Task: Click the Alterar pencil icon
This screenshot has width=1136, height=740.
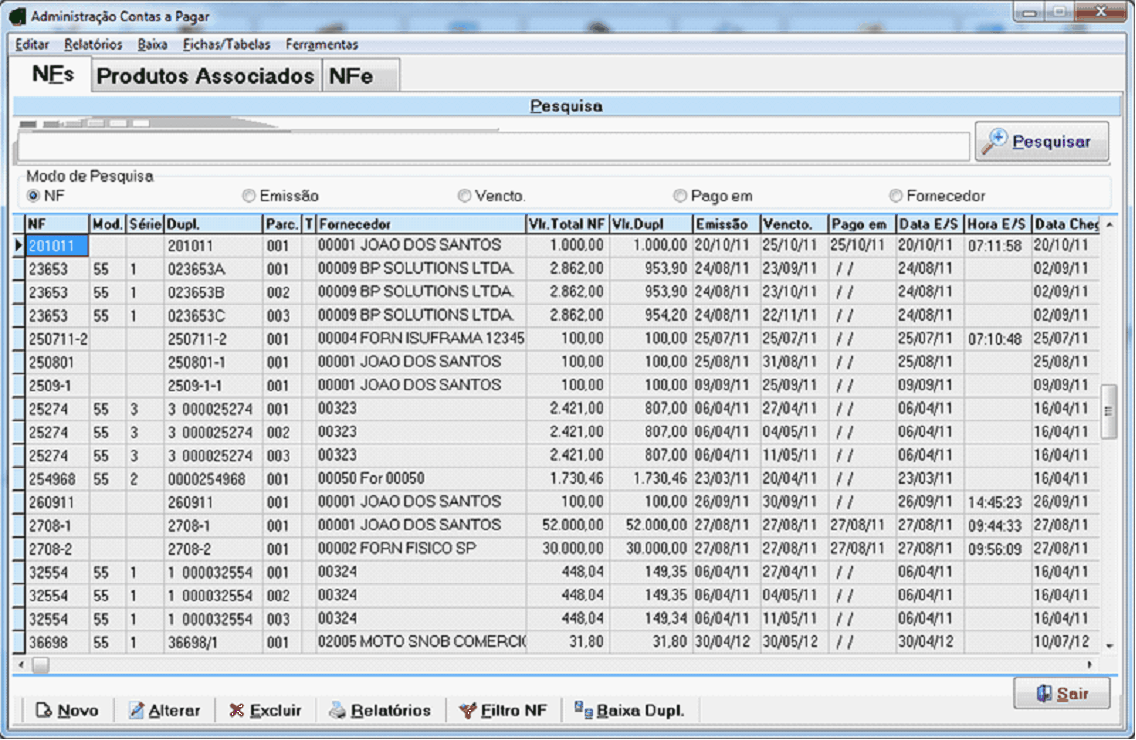Action: pyautogui.click(x=137, y=711)
